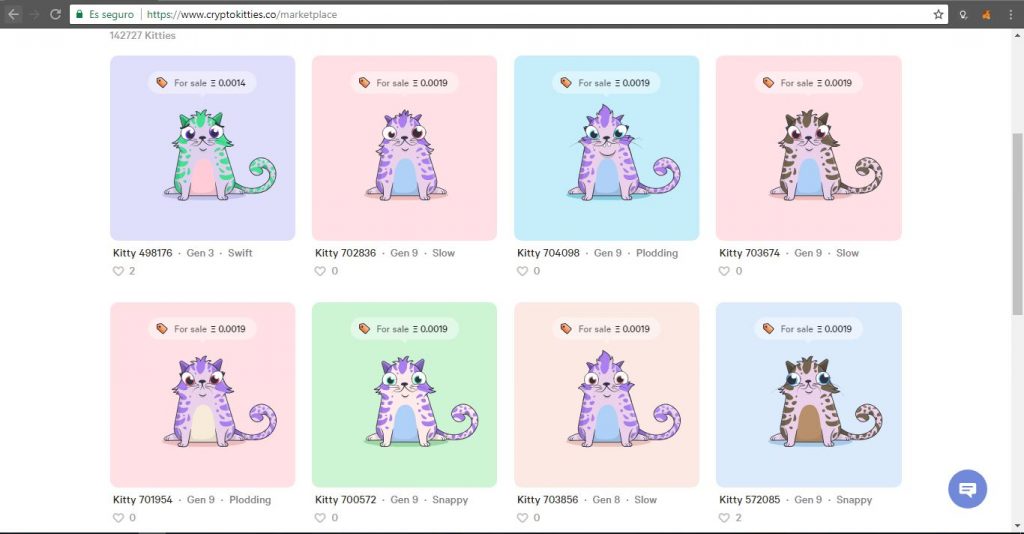This screenshot has height=534, width=1024.
Task: Click the Kitty 704098 title link
Action: point(548,253)
